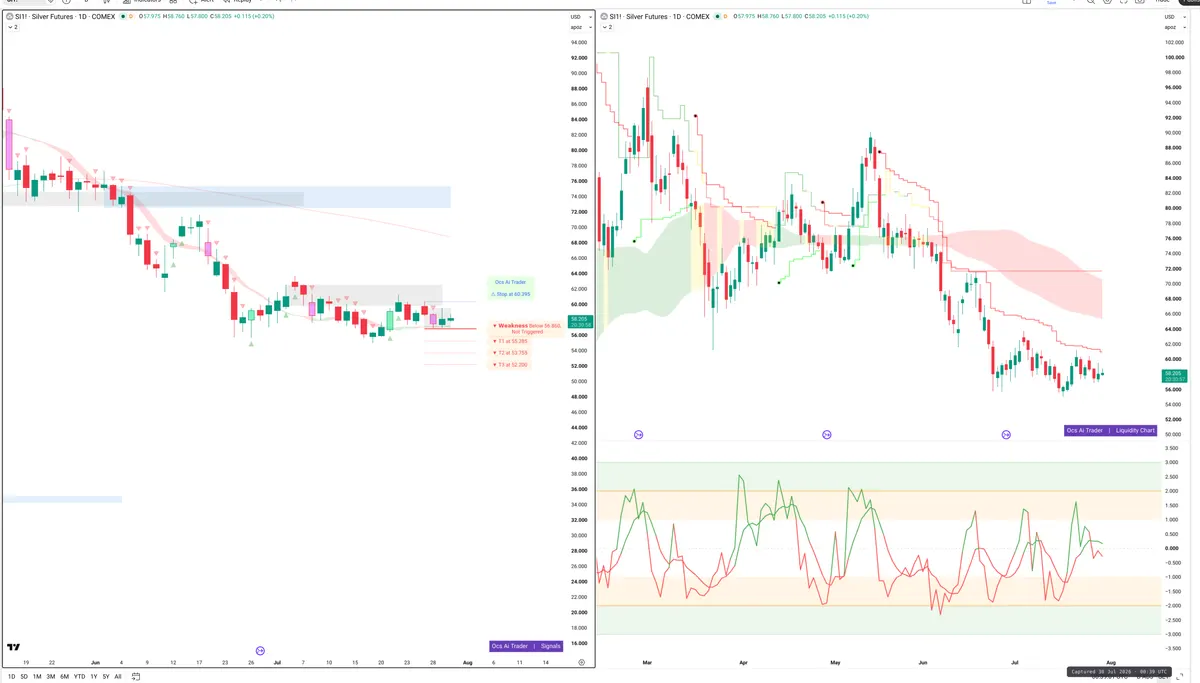The height and width of the screenshot is (683, 1200).
Task: Select the 5Y time range
Action: click(x=106, y=677)
